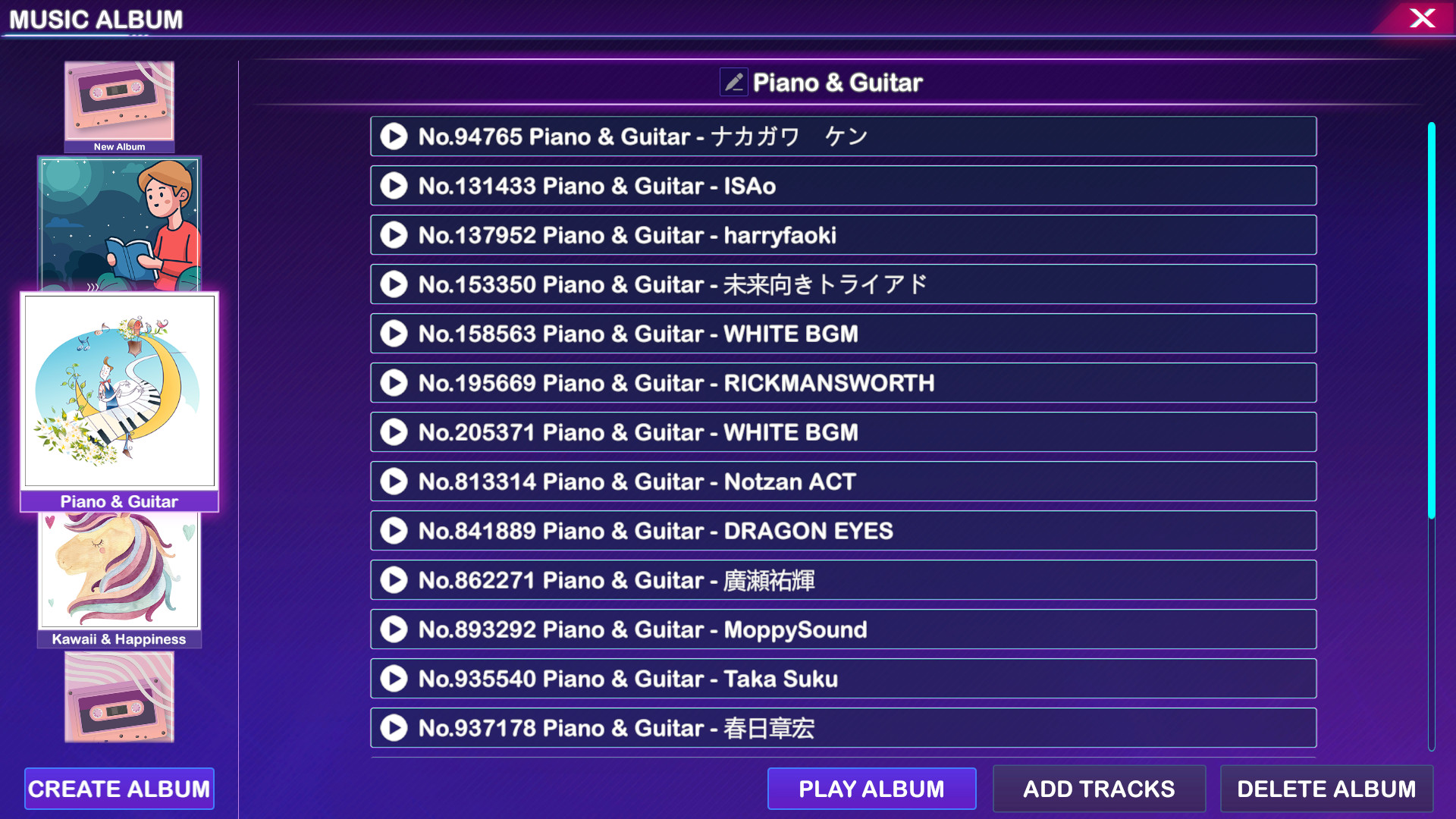The height and width of the screenshot is (819, 1456).
Task: Play track No.935540 Piano & Guitar - Taka Suku
Action: 395,679
